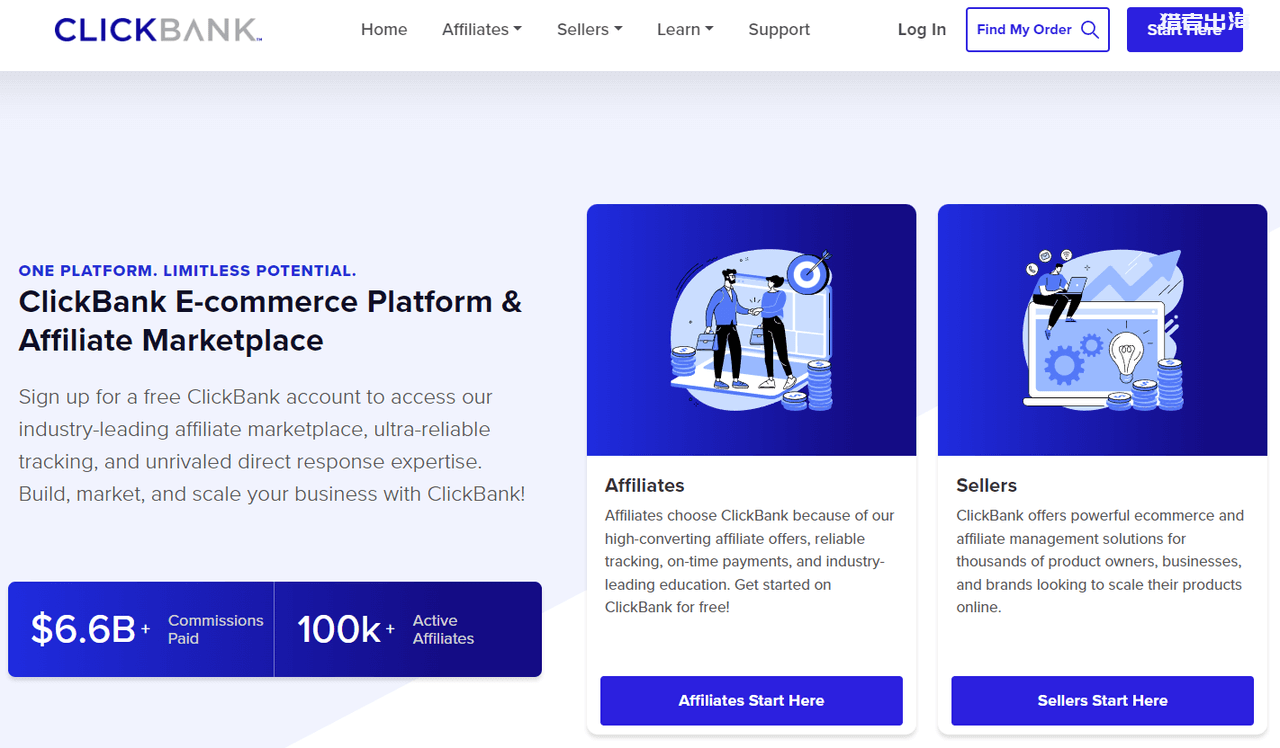Viewport: 1280px width, 748px height.
Task: Click the Sellers card laptop illustration
Action: click(1102, 330)
